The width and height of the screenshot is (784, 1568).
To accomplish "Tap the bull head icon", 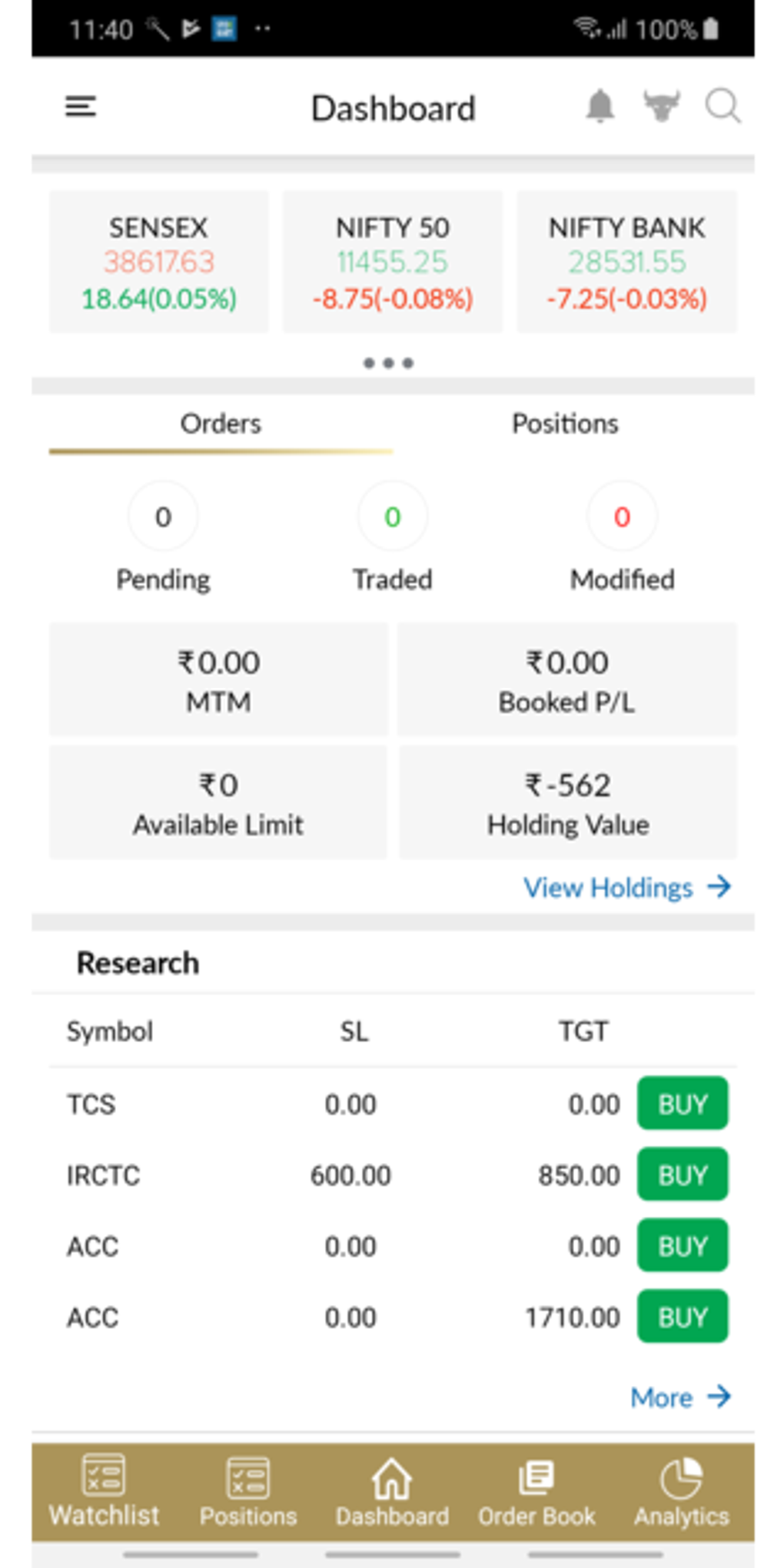I will tap(661, 107).
